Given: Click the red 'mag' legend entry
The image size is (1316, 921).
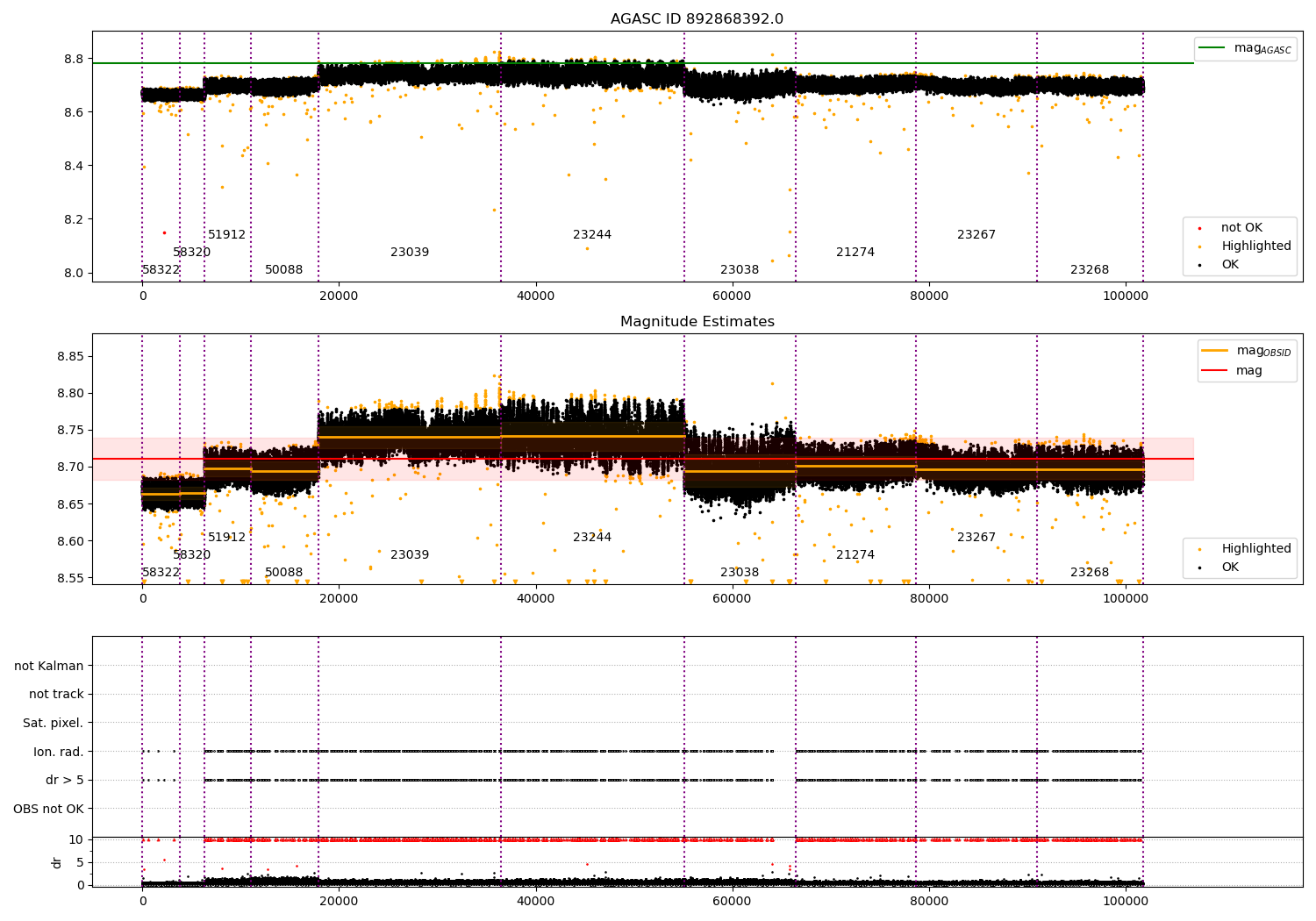Looking at the screenshot, I should (x=1232, y=371).
